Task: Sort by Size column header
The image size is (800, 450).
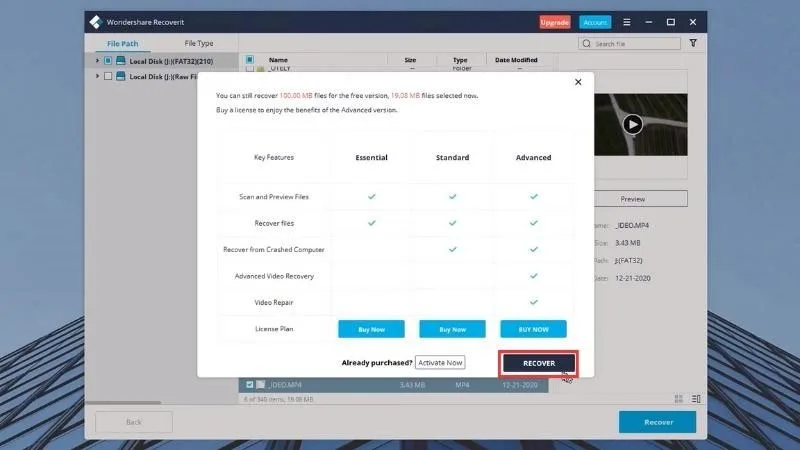Action: click(x=410, y=60)
